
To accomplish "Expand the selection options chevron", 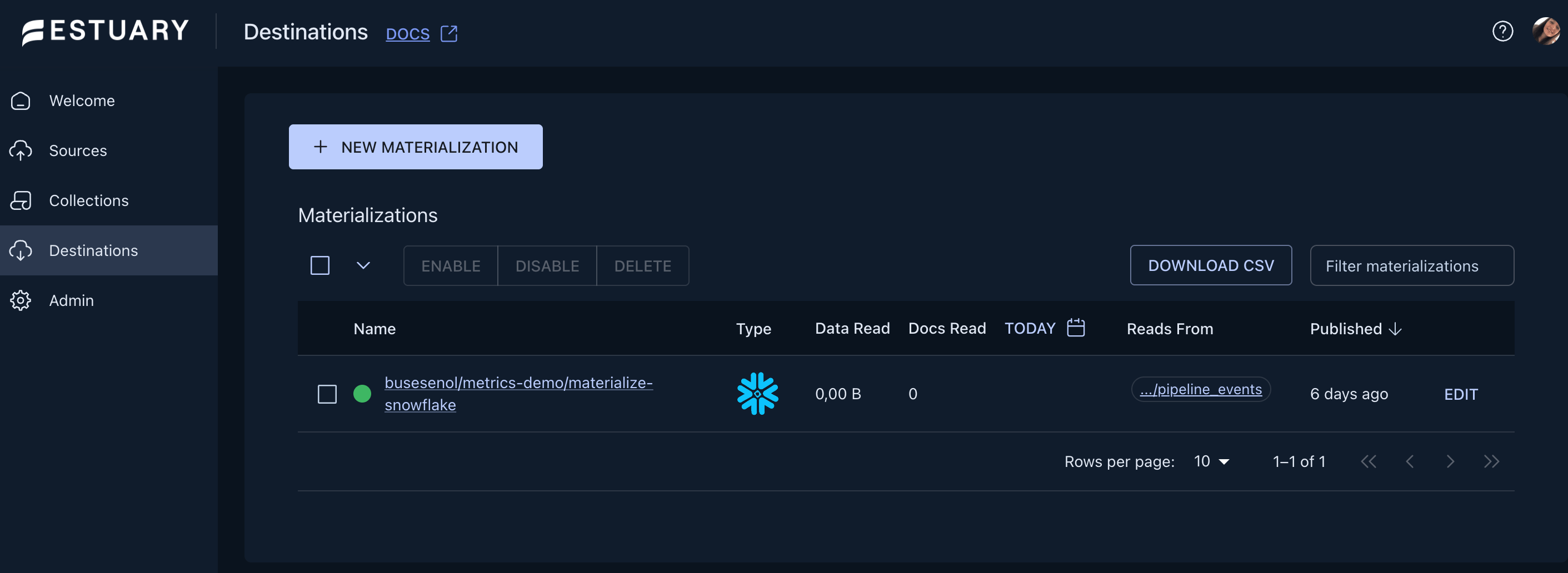I will (x=363, y=265).
